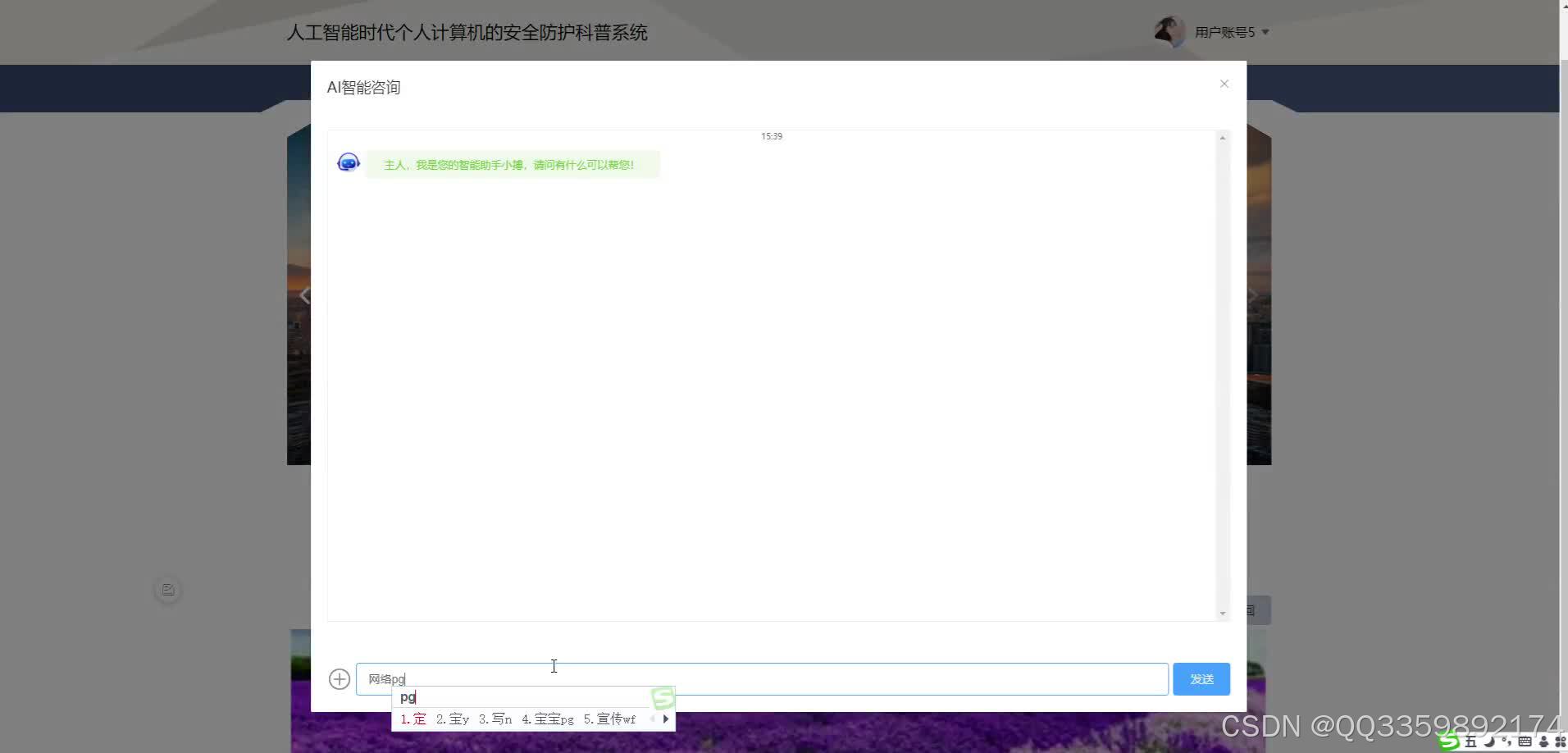Close the AI智能咨询 dialog
Screen dimensions: 1568x753
1224,84
